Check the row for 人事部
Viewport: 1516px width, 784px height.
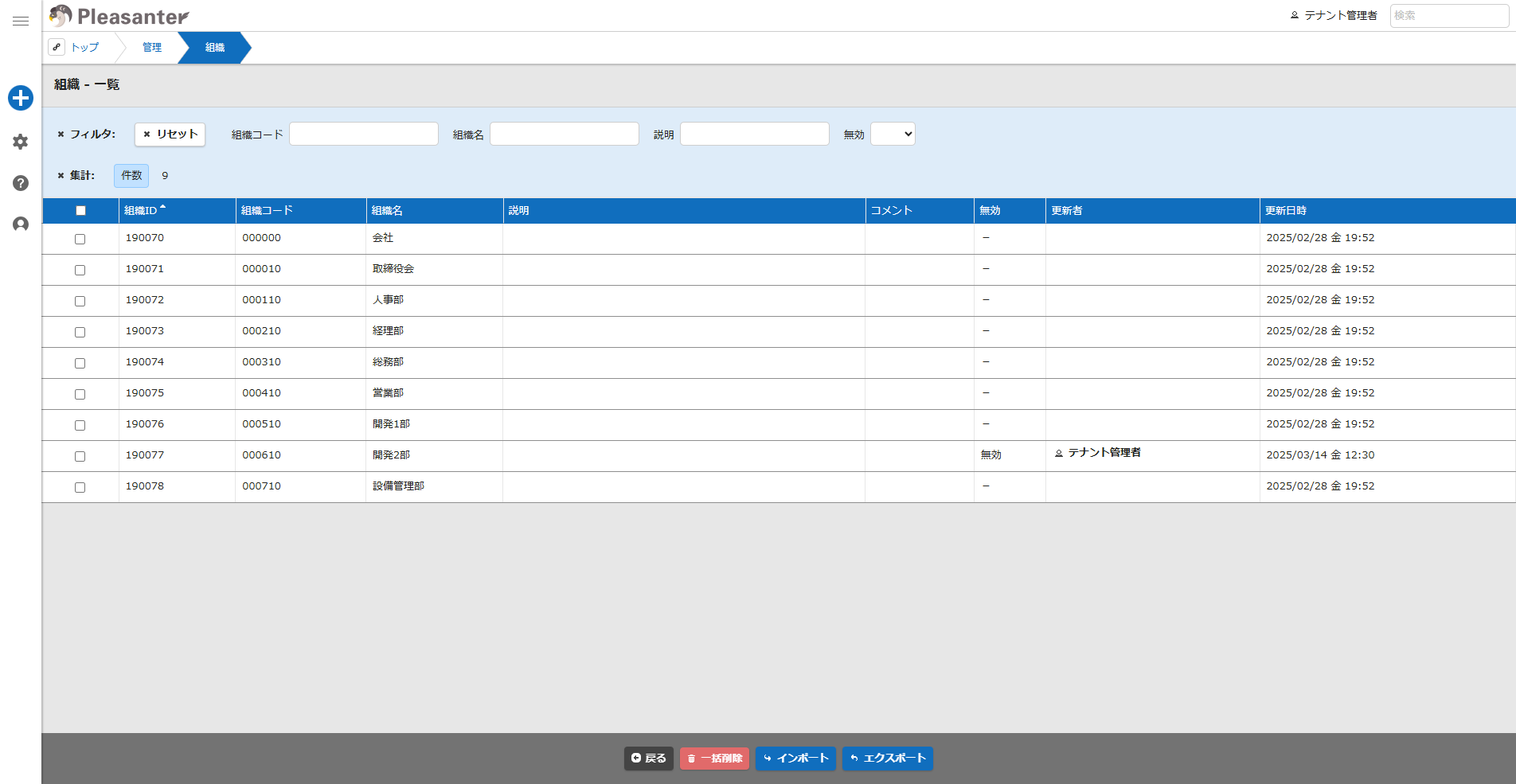(80, 301)
